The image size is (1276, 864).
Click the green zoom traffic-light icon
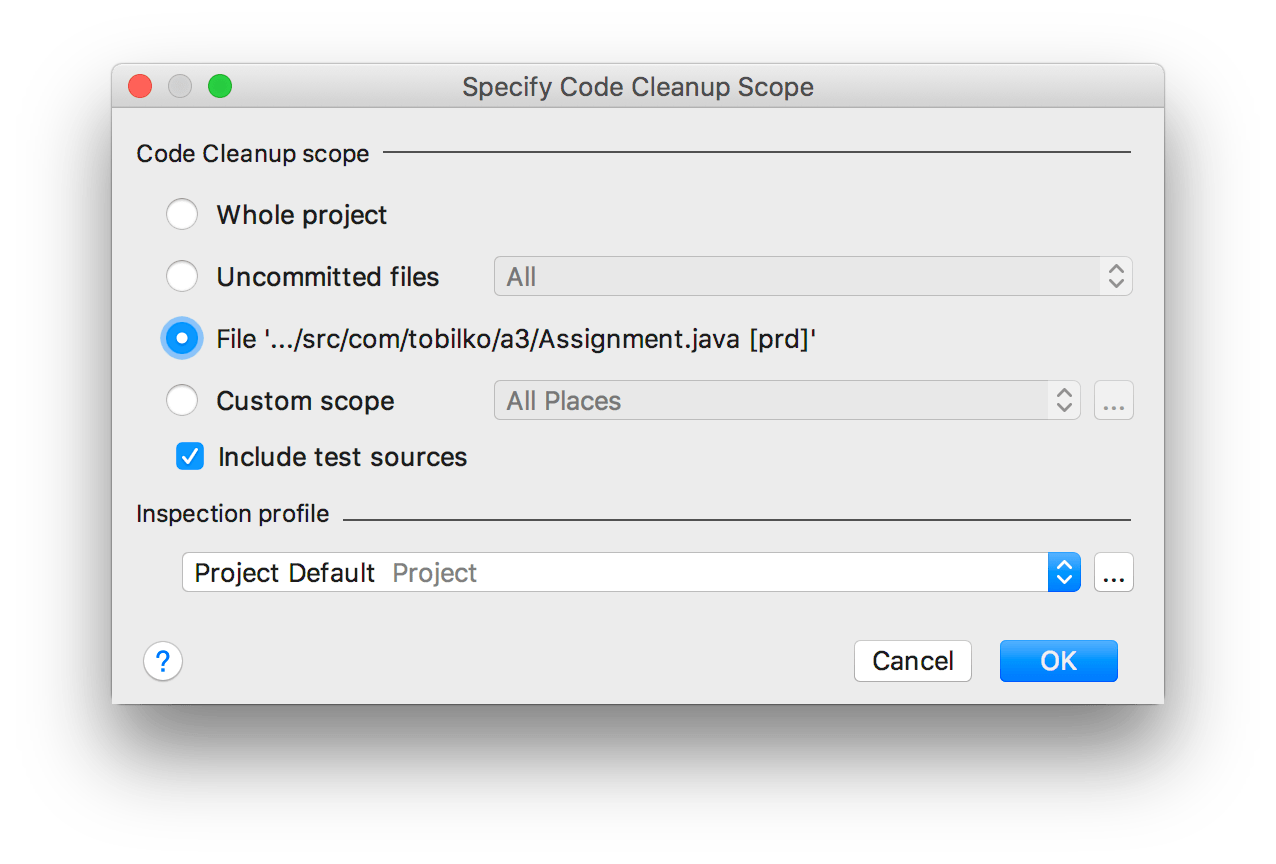coord(219,87)
